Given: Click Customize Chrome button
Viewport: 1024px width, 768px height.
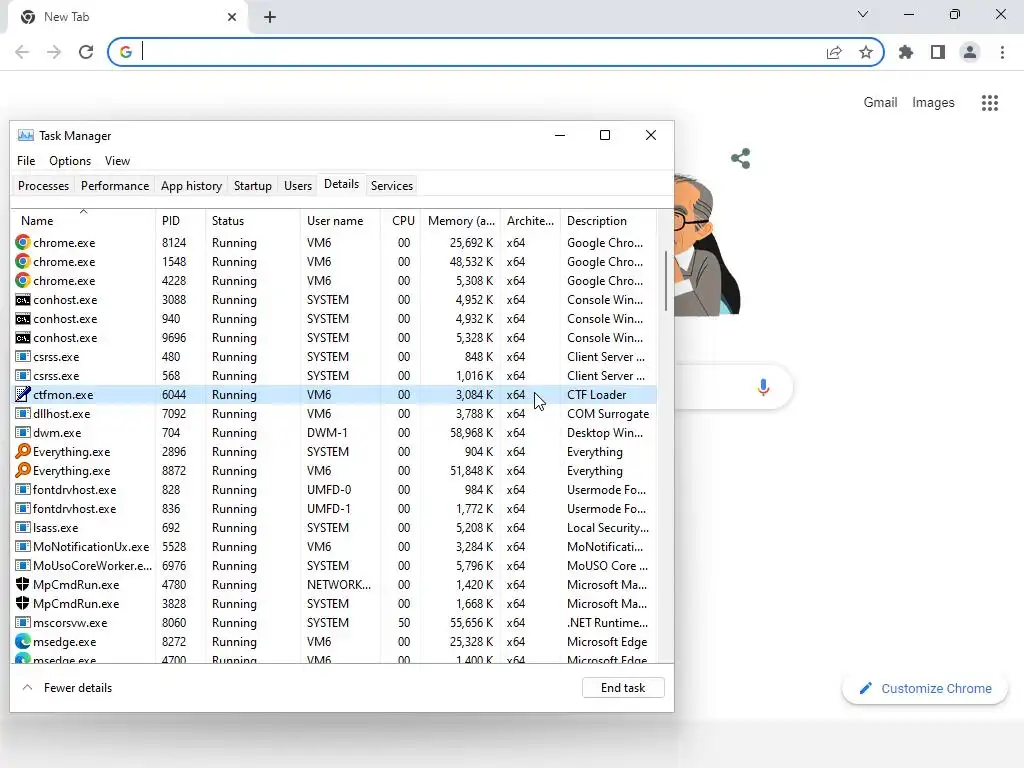Looking at the screenshot, I should click(925, 688).
